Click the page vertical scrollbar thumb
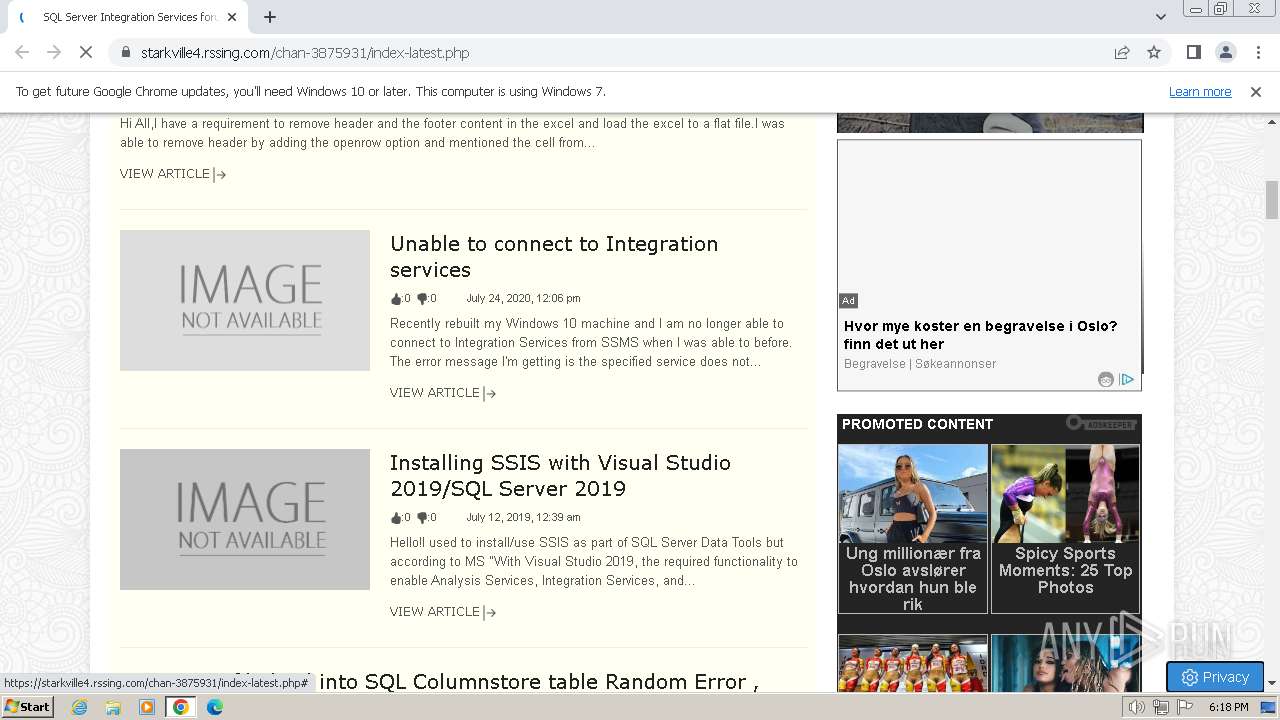The height and width of the screenshot is (720, 1280). coord(1272,199)
